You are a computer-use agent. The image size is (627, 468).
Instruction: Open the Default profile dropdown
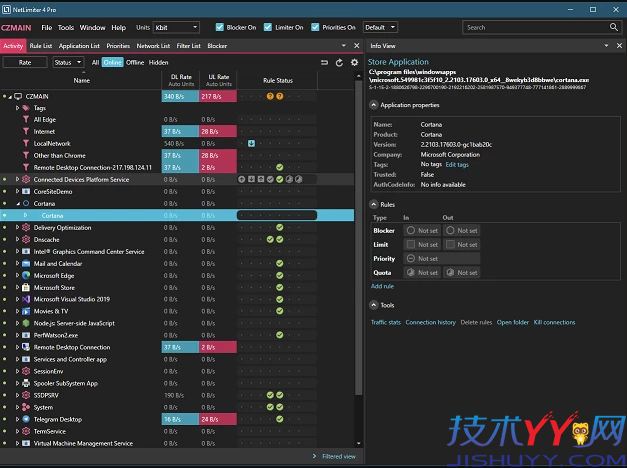(380, 27)
